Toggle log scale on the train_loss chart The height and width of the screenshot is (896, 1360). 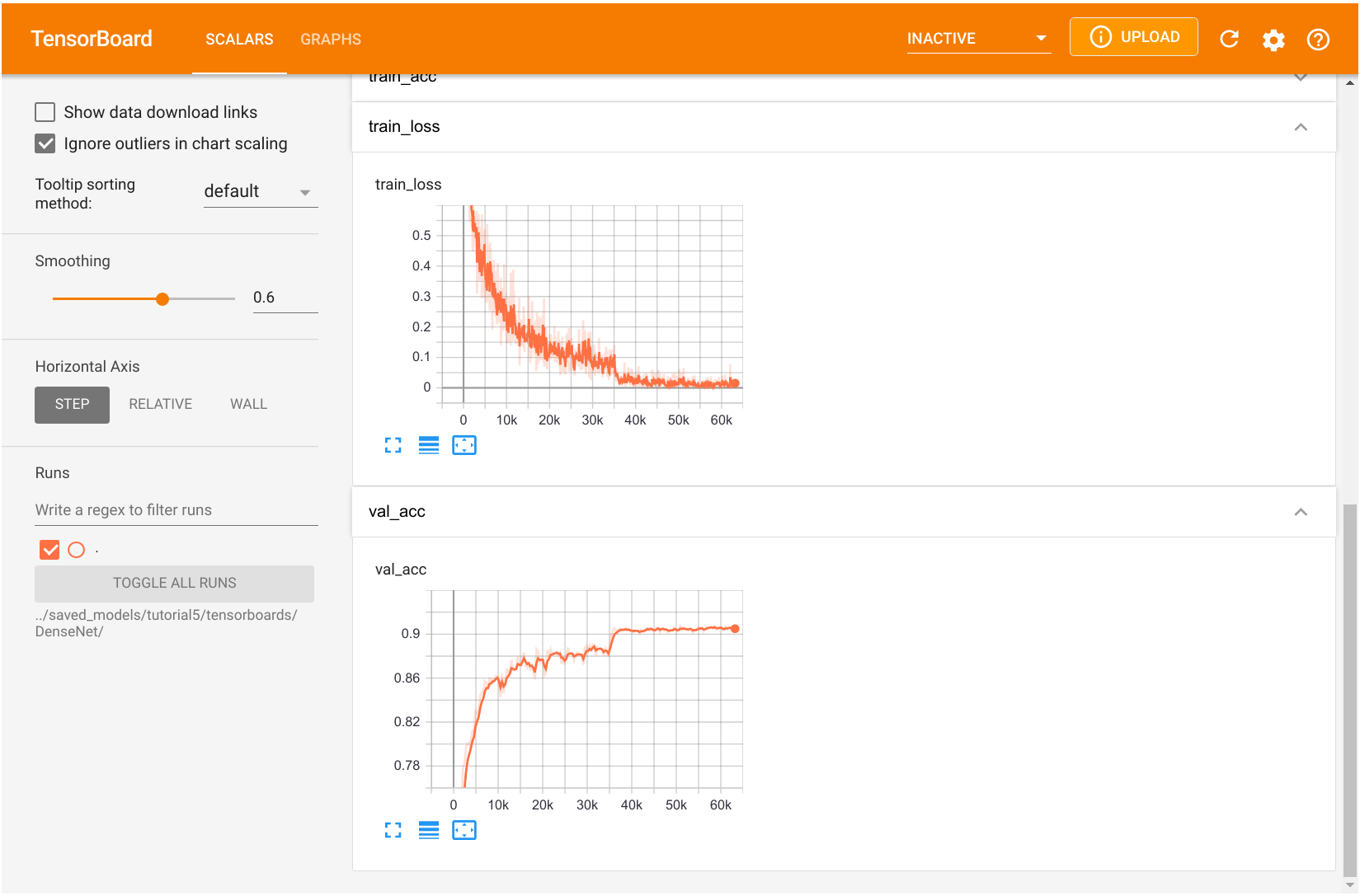point(429,445)
